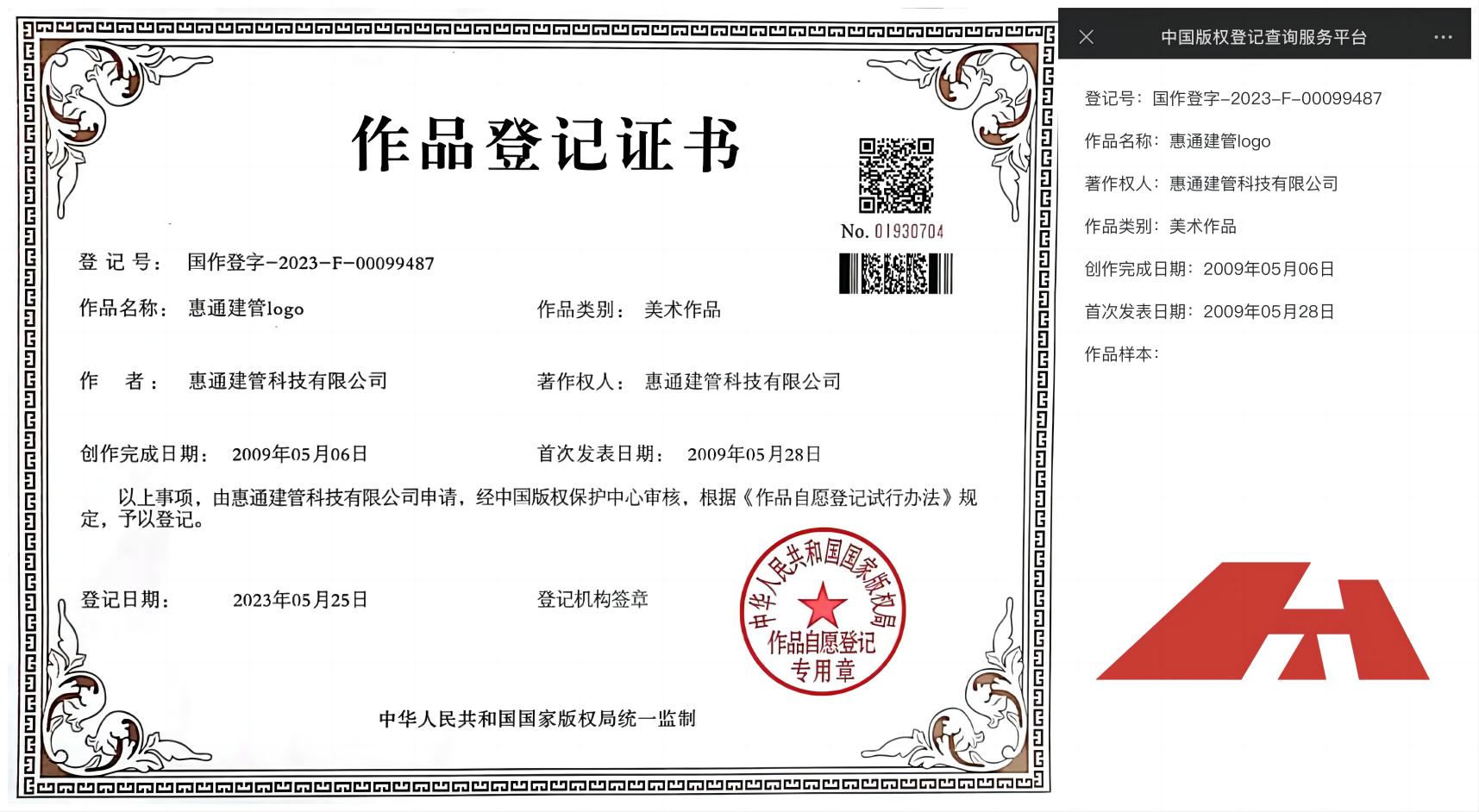The width and height of the screenshot is (1479, 812).
Task: Click the red official seal stamp
Action: pos(823,613)
